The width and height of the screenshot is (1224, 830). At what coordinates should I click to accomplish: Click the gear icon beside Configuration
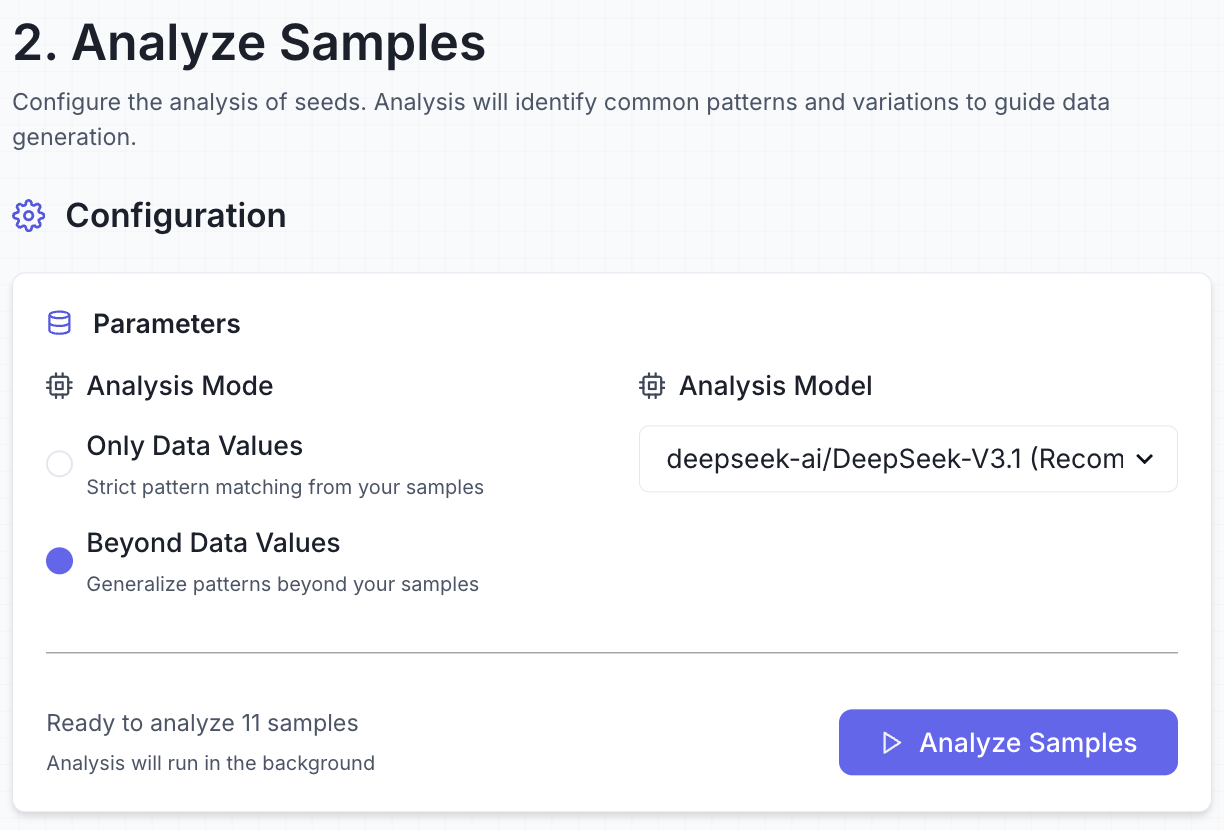(x=28, y=216)
